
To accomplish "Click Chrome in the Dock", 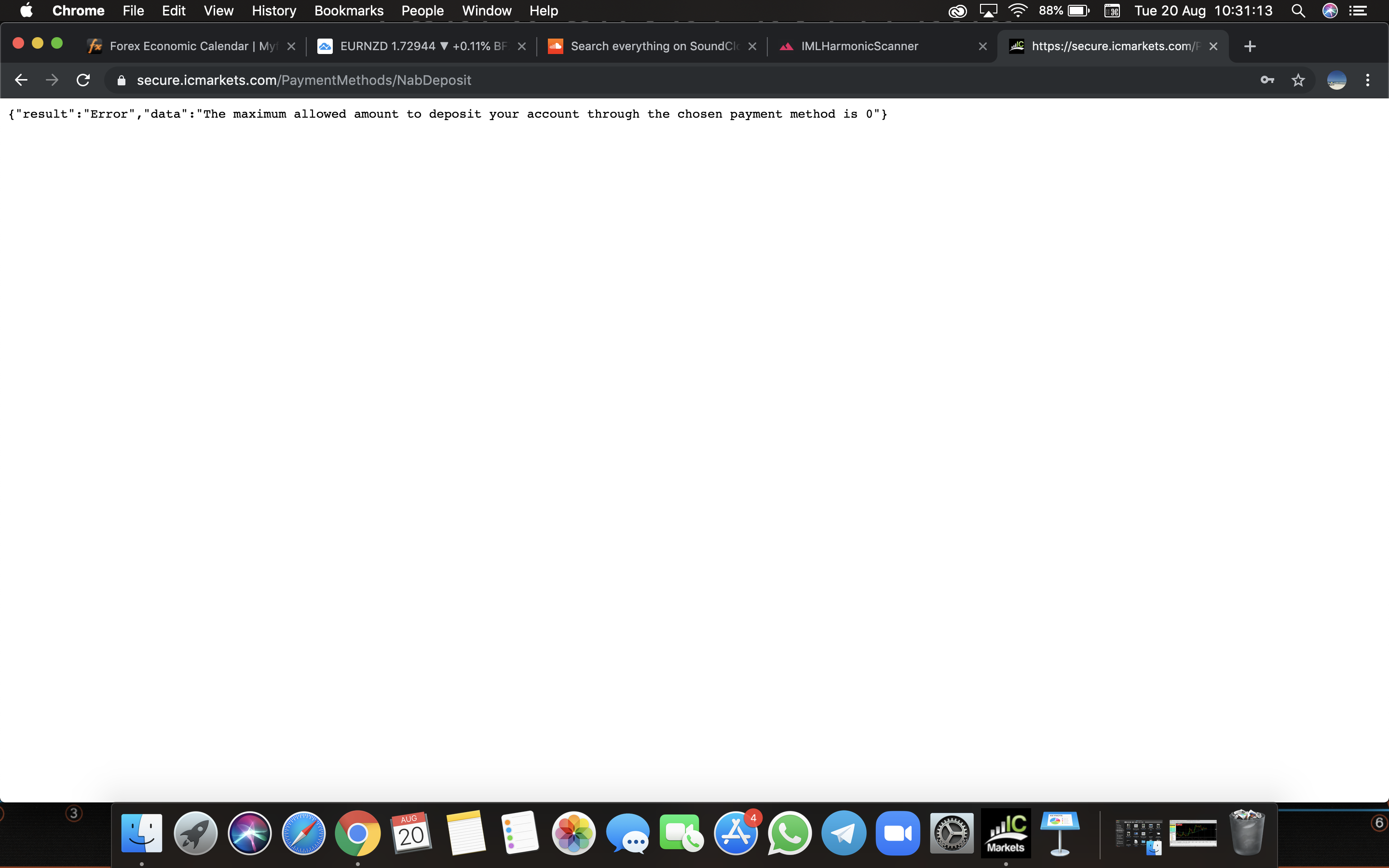I will (357, 833).
